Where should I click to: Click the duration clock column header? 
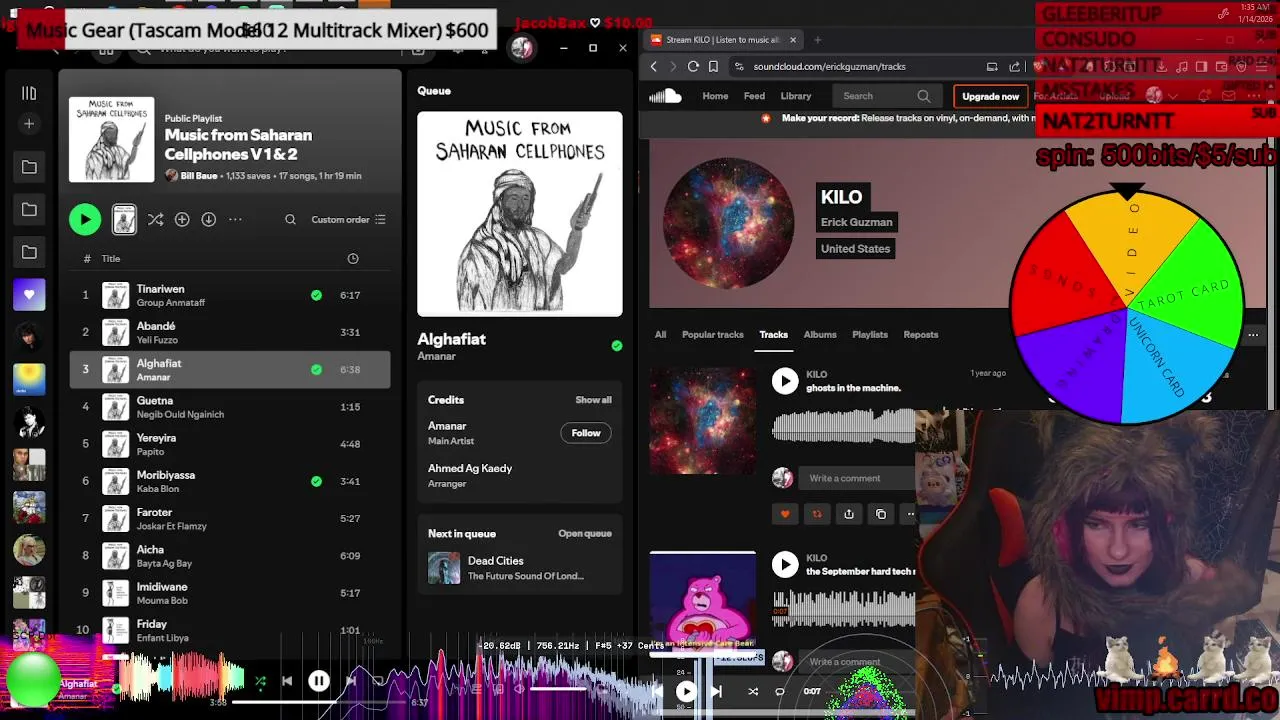(352, 258)
